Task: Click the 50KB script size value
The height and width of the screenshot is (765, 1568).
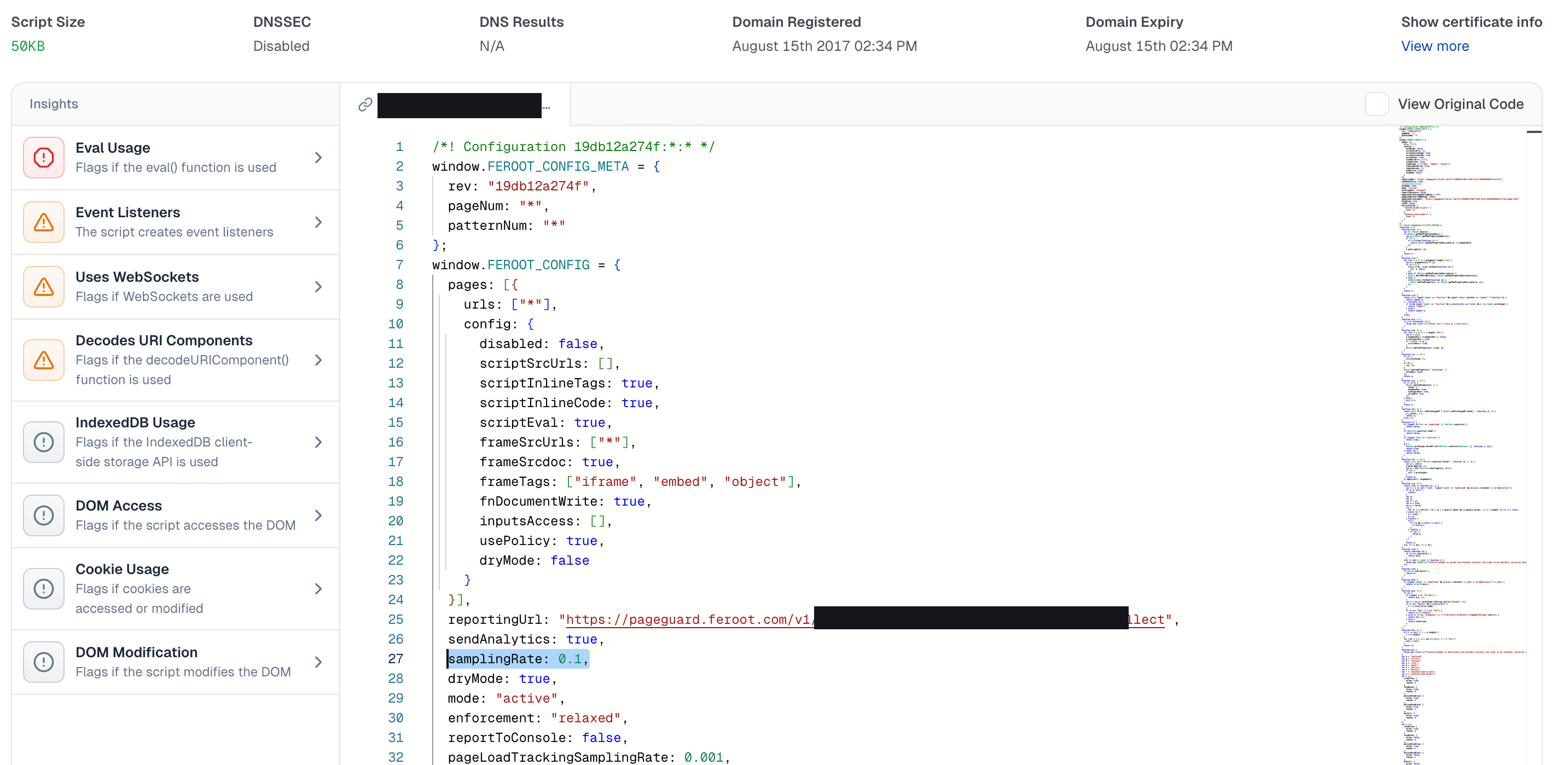Action: point(28,47)
